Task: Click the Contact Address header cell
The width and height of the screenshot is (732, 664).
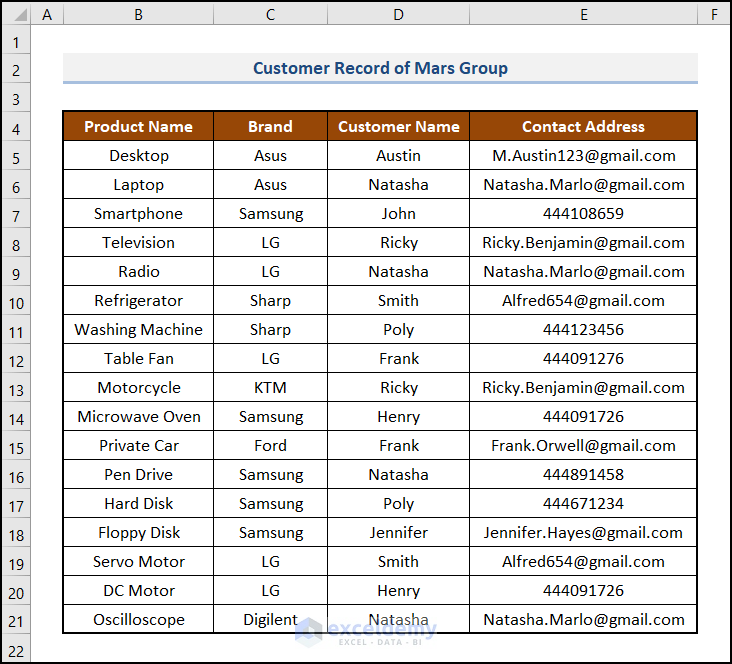Action: point(583,127)
